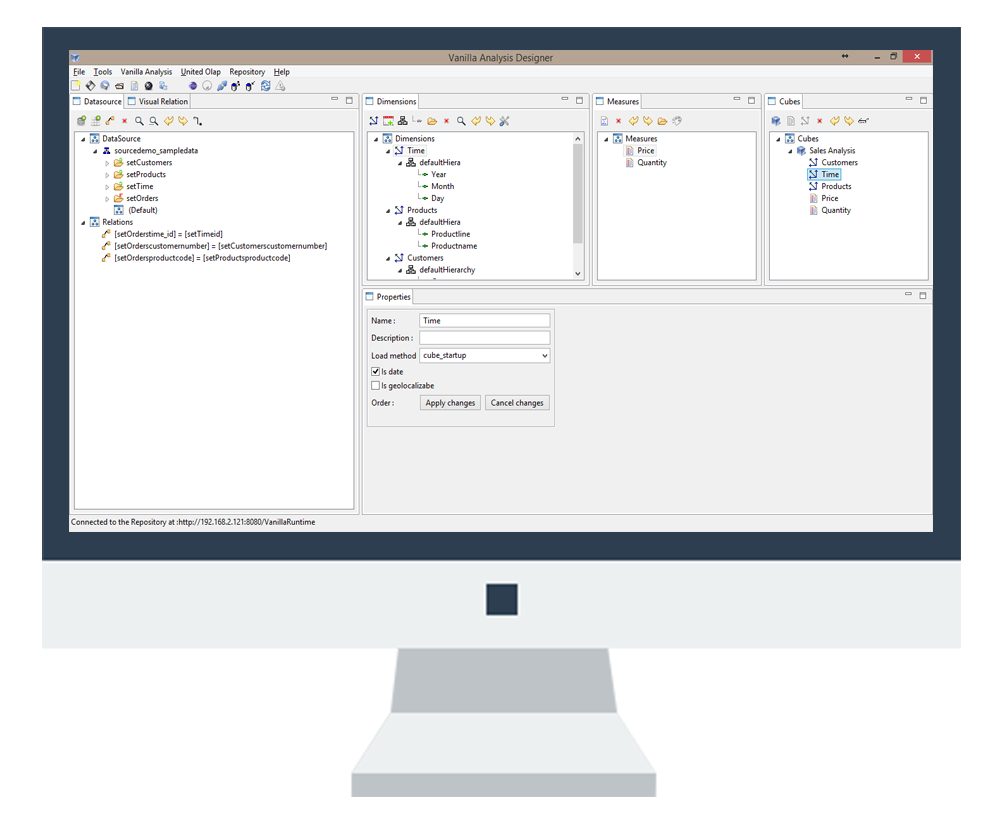Click the new document icon in main toolbar
Viewport: 1000px width, 830px height.
pyautogui.click(x=76, y=86)
